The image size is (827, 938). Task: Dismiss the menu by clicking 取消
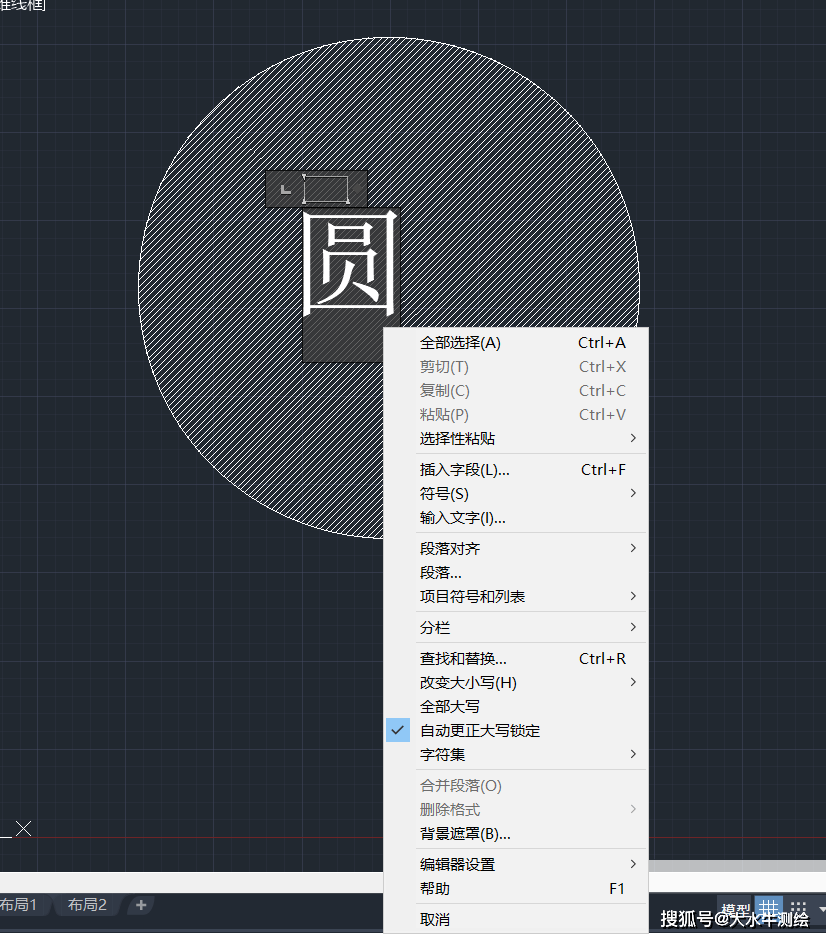point(434,919)
